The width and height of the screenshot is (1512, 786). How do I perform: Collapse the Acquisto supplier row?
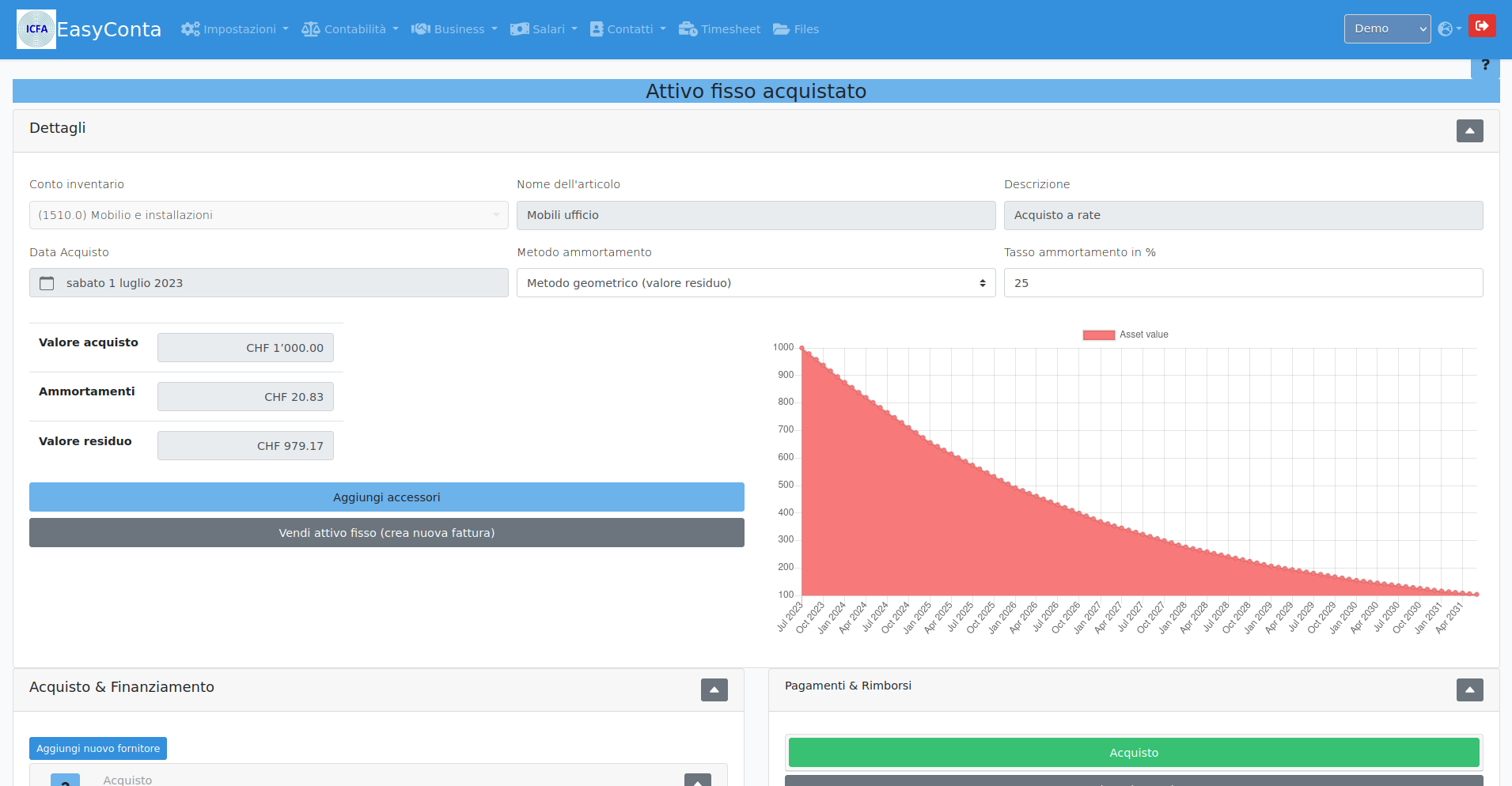coord(697,780)
